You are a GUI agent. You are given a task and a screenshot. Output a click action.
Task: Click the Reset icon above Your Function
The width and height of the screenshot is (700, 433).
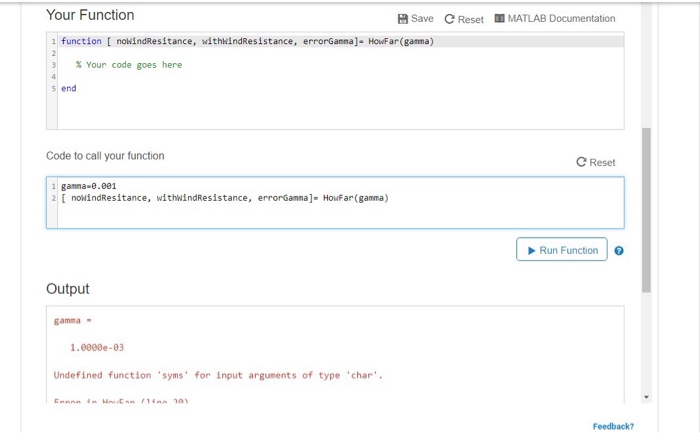tap(449, 19)
